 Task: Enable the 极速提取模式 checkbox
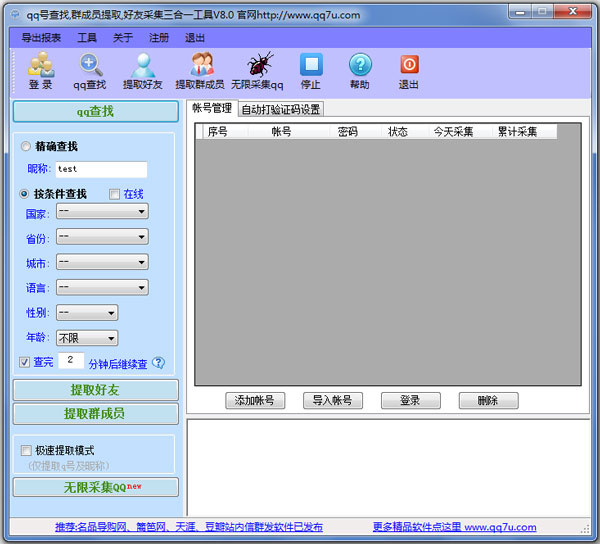(26, 450)
